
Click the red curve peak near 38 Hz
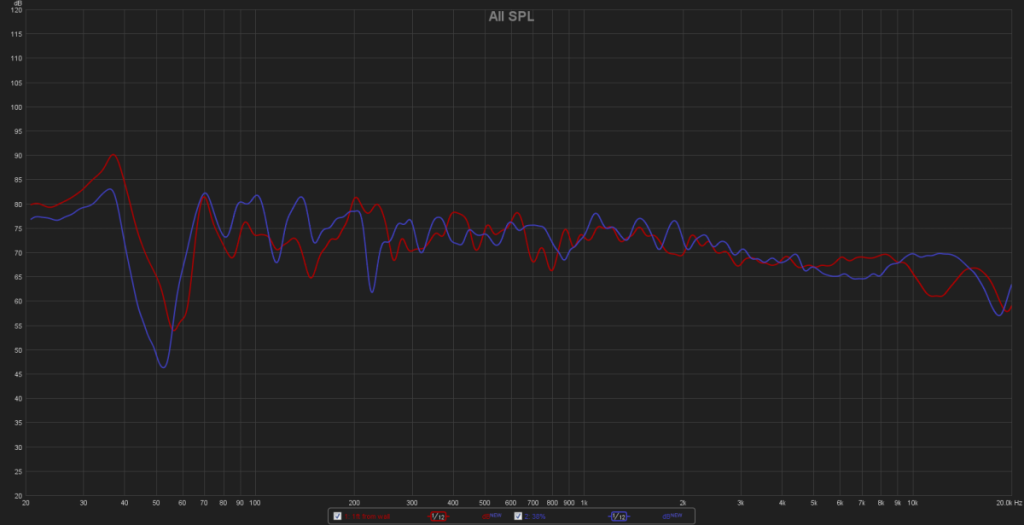[x=114, y=154]
